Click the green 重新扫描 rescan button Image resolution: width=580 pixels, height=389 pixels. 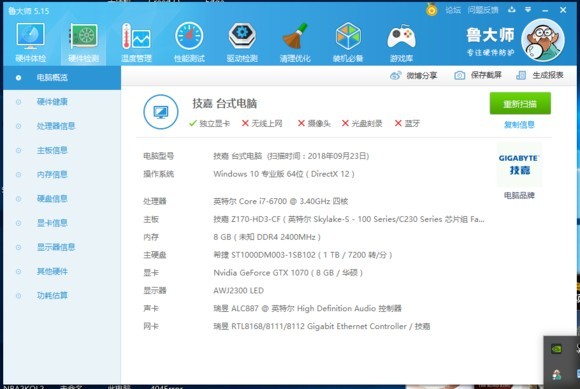(520, 104)
